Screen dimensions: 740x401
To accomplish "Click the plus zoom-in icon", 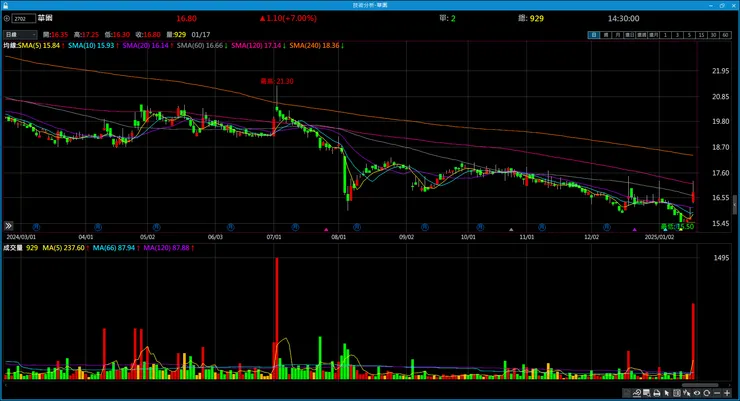I will point(727,393).
